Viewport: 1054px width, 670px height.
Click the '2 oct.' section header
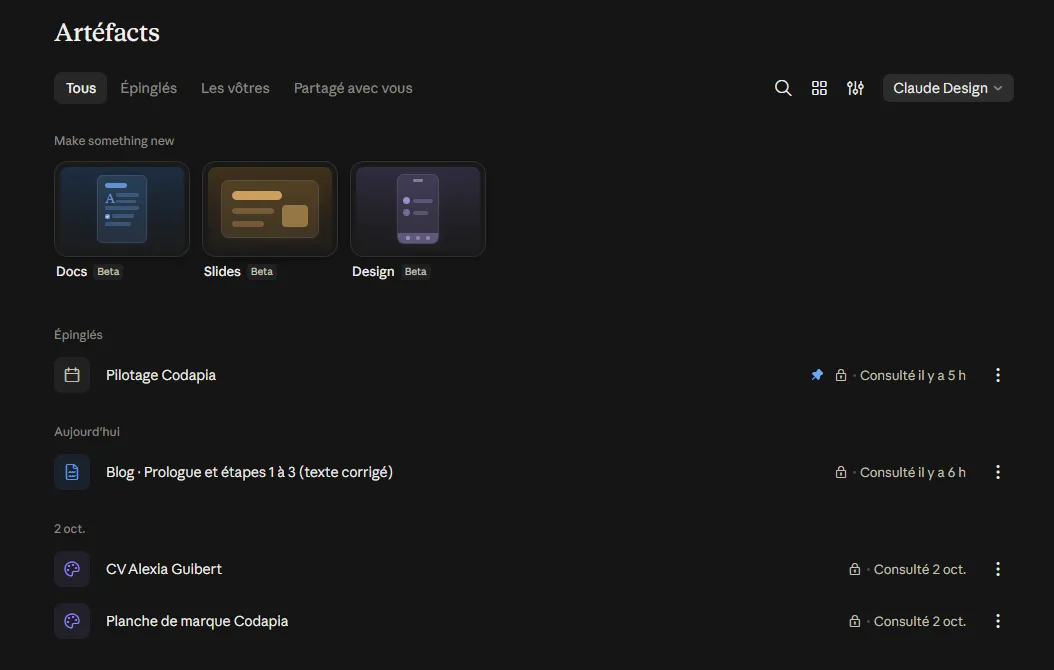click(x=70, y=529)
